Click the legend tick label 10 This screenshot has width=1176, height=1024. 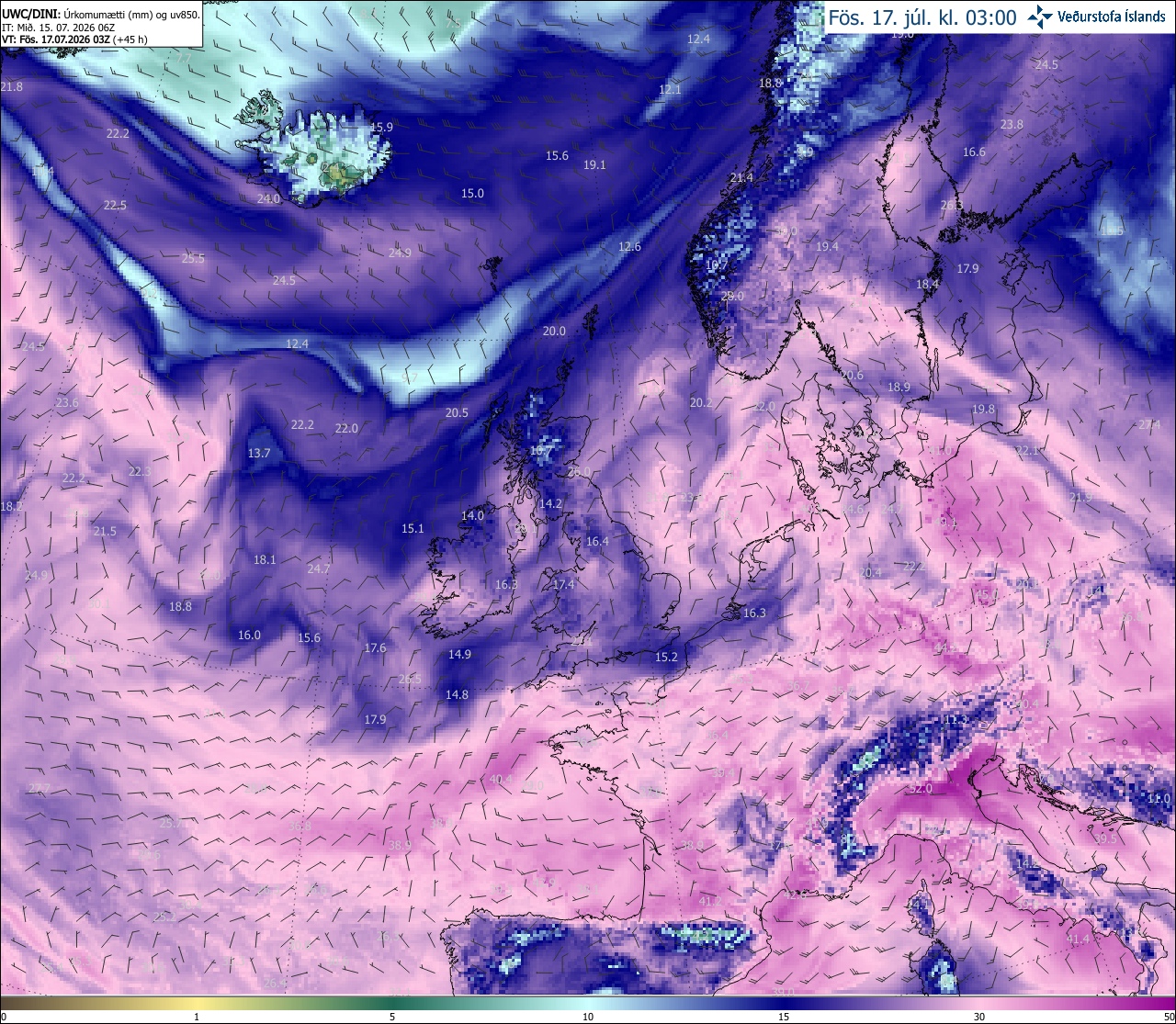coord(588,1017)
